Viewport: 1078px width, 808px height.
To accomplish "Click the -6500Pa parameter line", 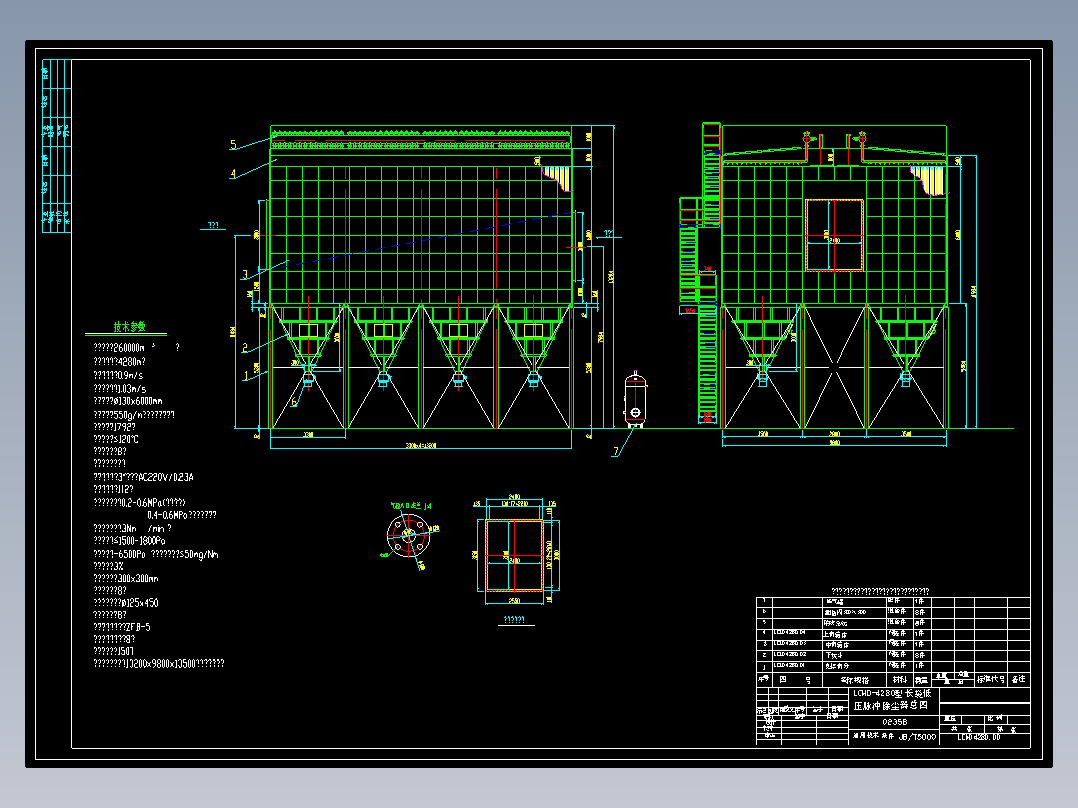I will coord(156,554).
